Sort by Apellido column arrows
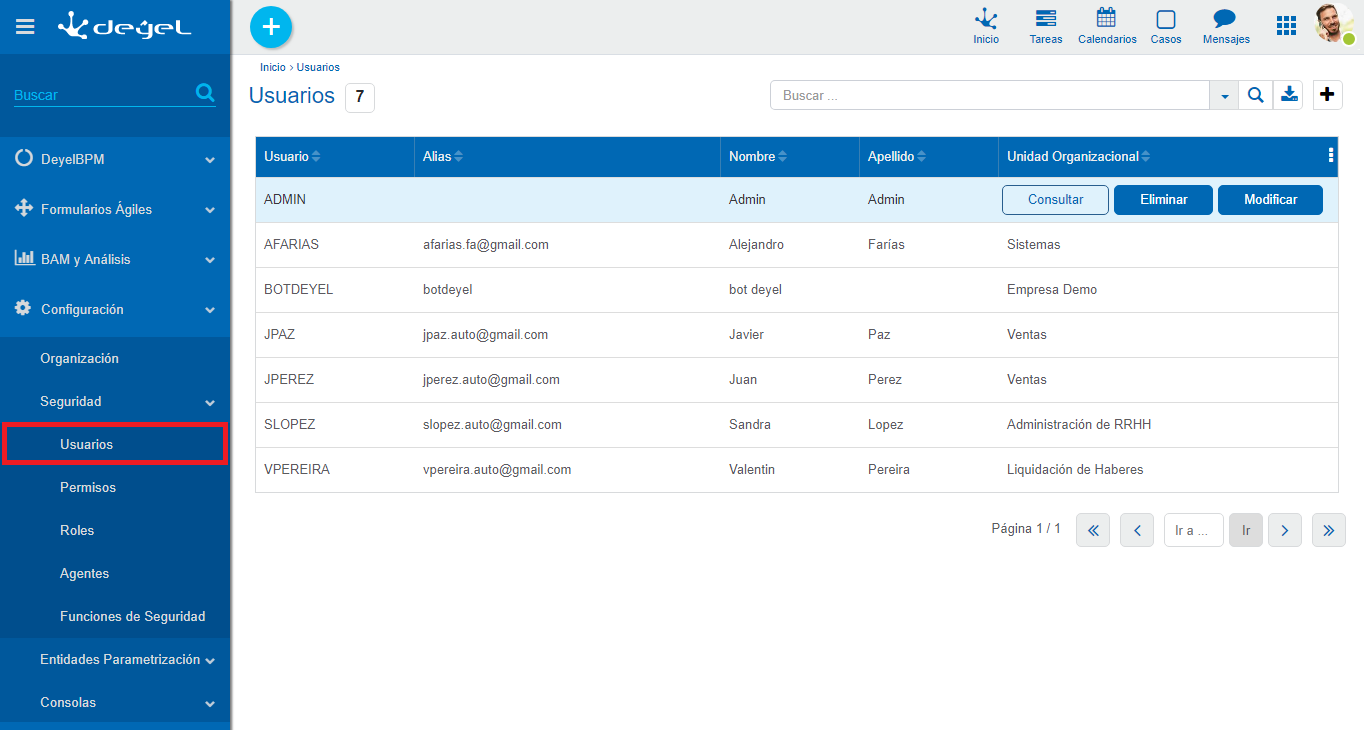 click(x=921, y=157)
